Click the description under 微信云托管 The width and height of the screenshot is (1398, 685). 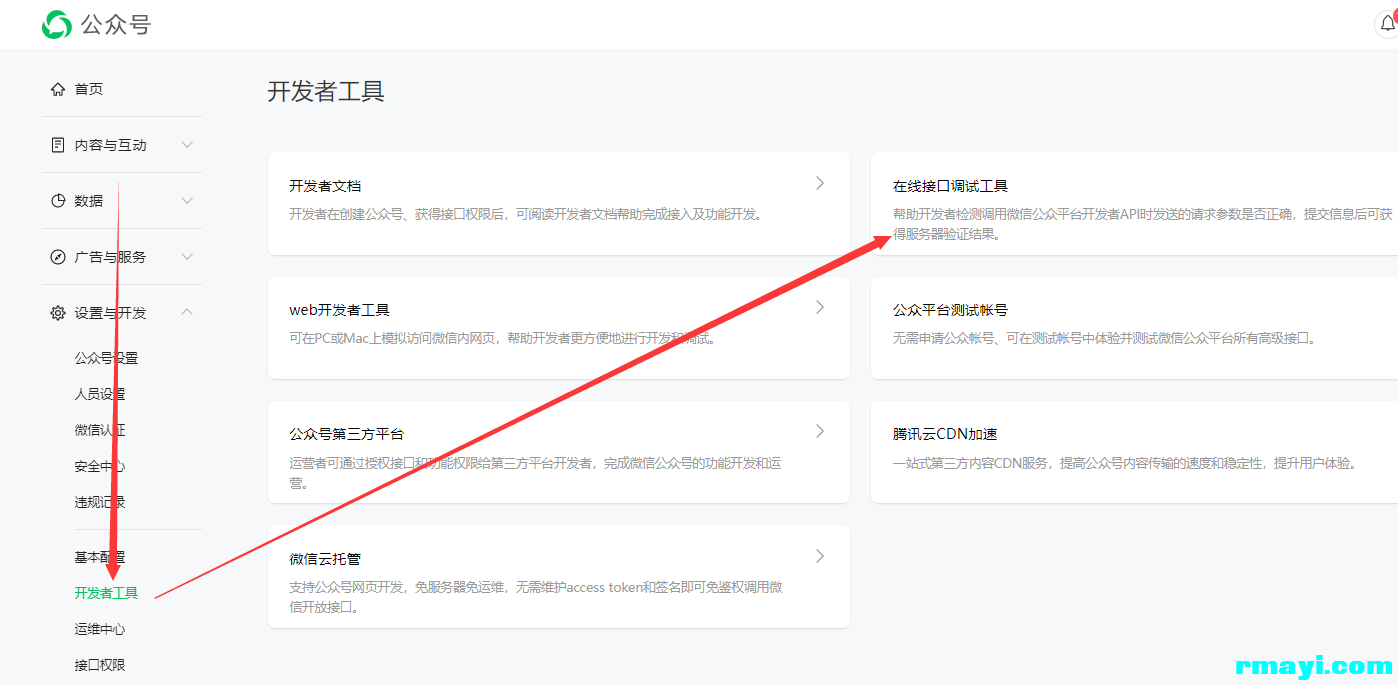536,597
